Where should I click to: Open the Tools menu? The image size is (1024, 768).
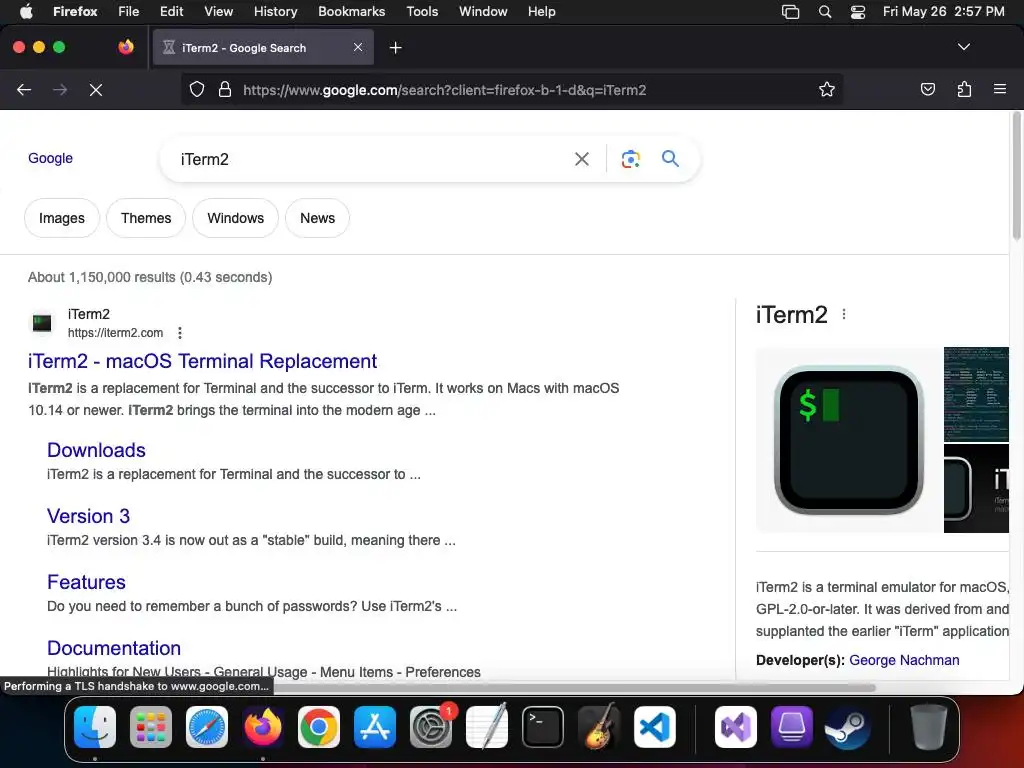(422, 11)
